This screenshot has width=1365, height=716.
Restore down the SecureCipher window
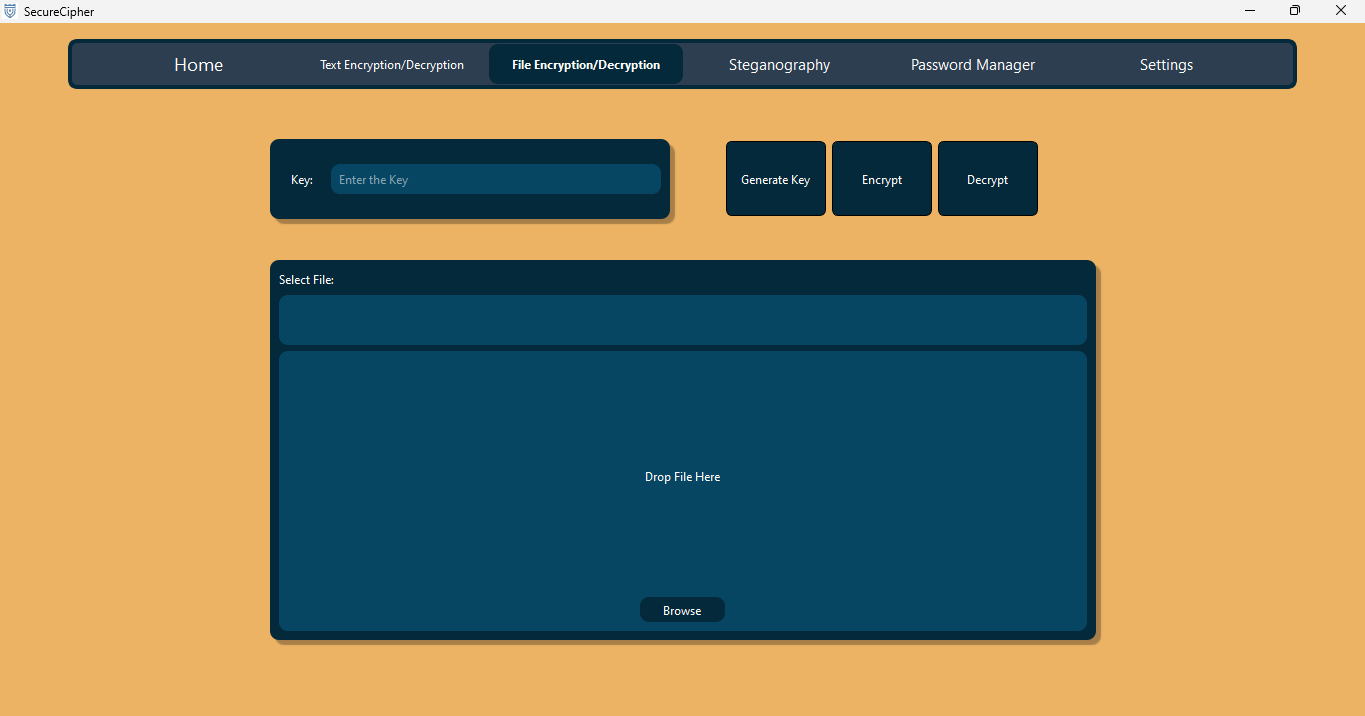point(1295,11)
